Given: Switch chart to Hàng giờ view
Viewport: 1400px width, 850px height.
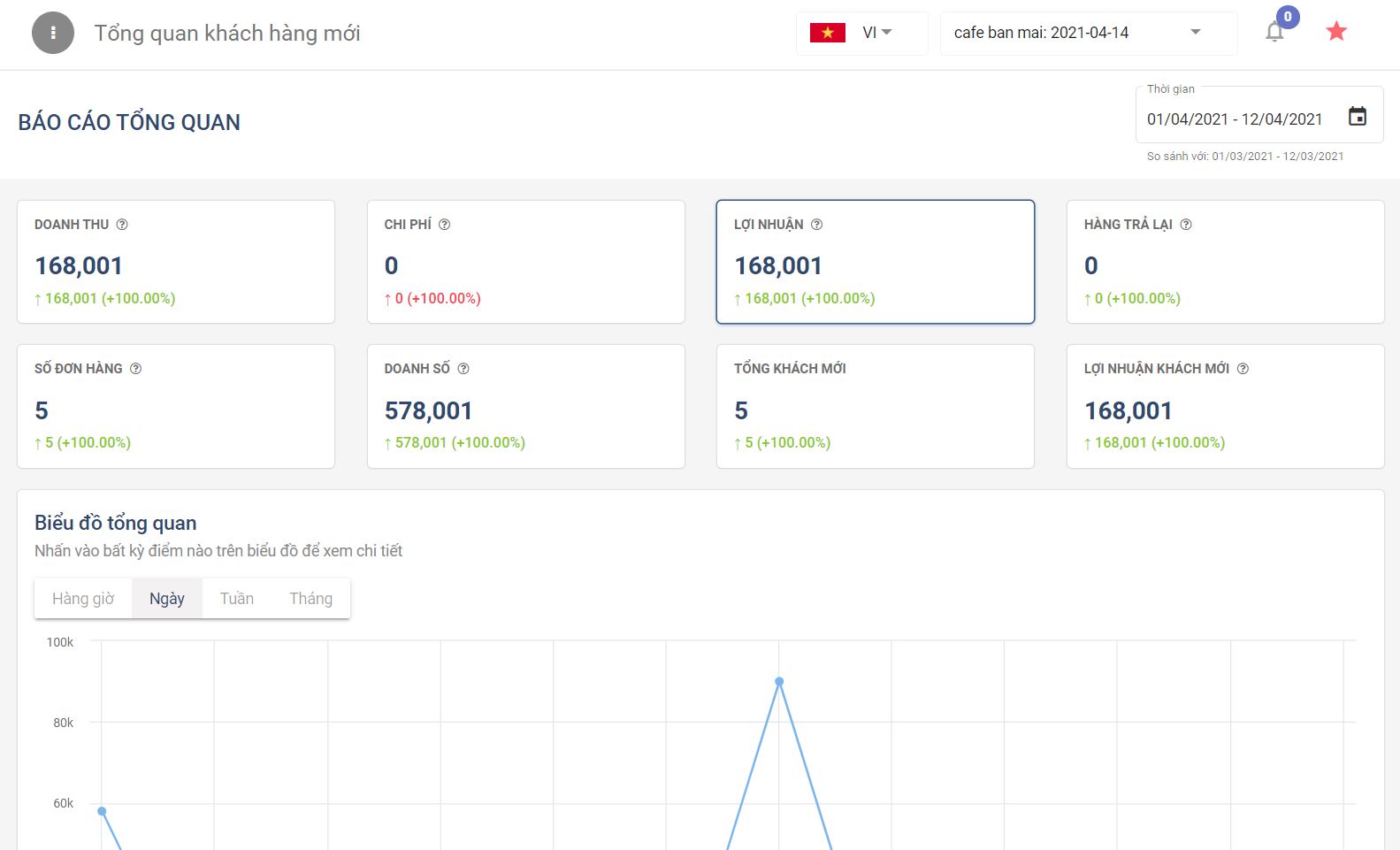Looking at the screenshot, I should 83,599.
